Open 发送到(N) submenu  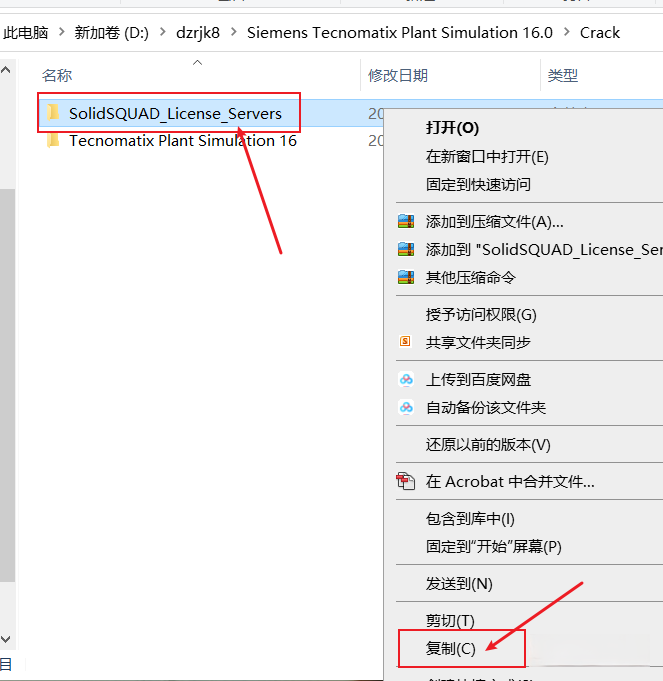pos(459,584)
